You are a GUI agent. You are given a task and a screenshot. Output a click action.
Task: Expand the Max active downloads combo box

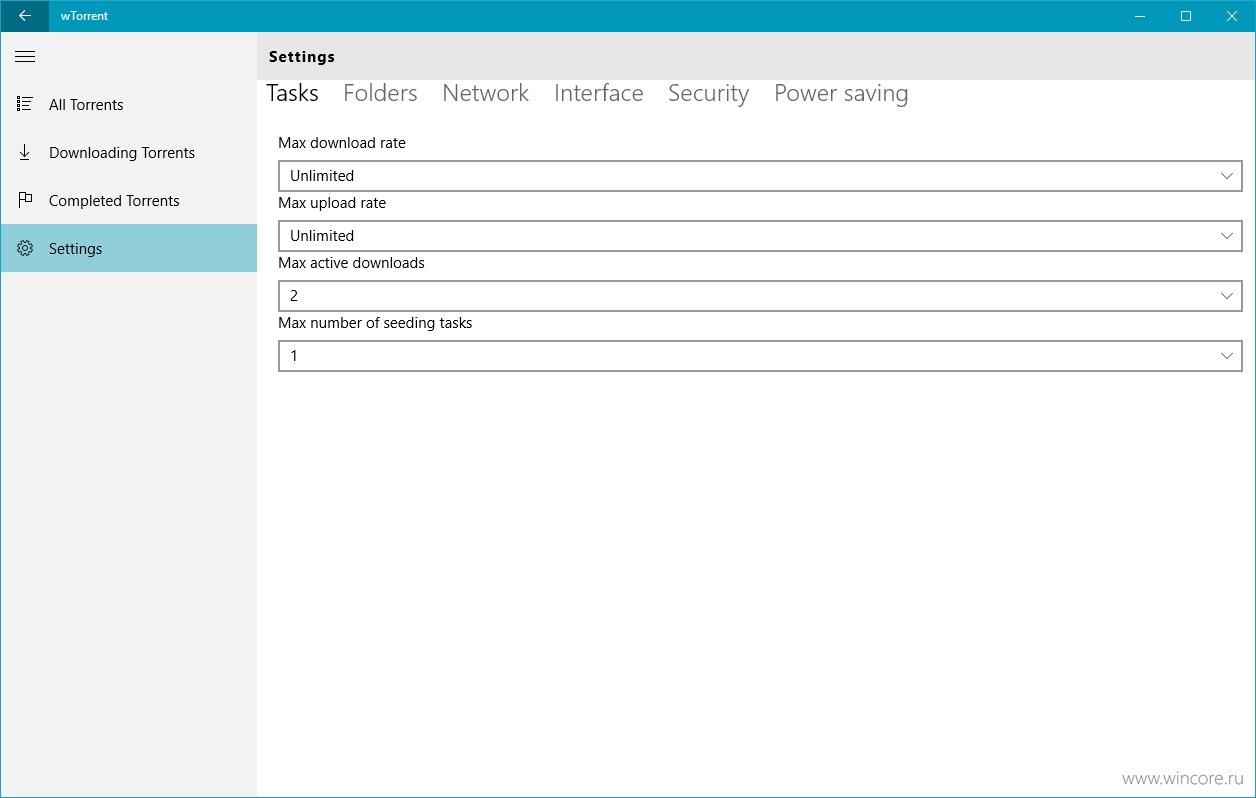pyautogui.click(x=760, y=296)
